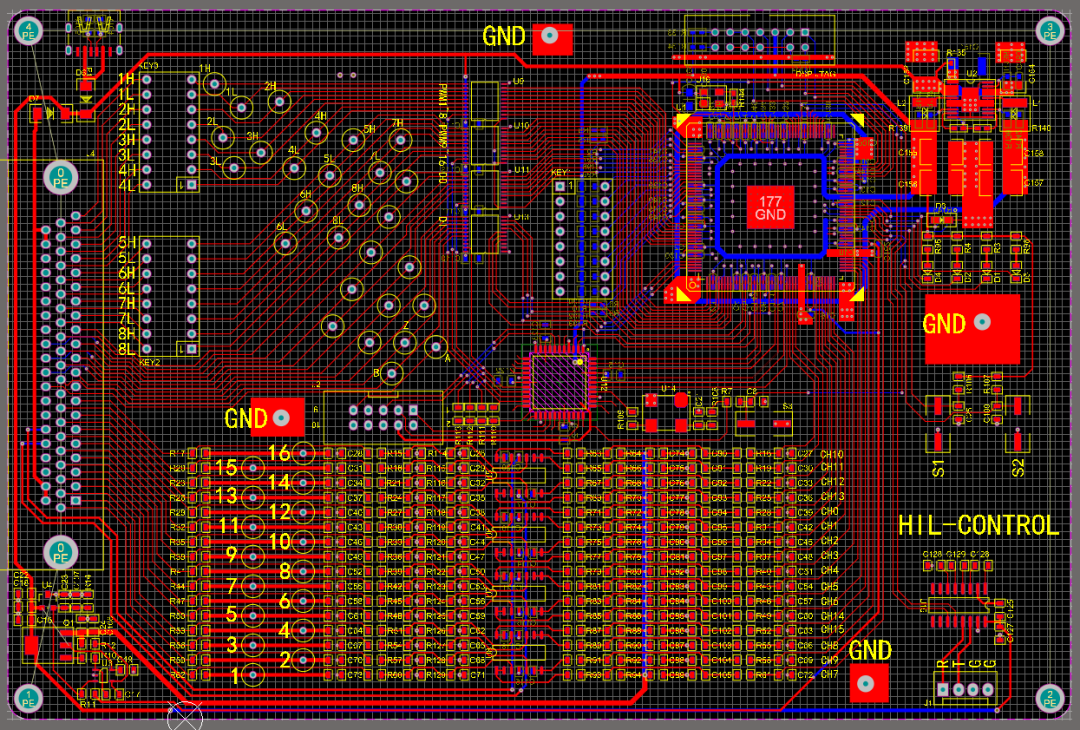The image size is (1080, 730).
Task: Click the DSP JTAG header label
Action: [x=815, y=74]
